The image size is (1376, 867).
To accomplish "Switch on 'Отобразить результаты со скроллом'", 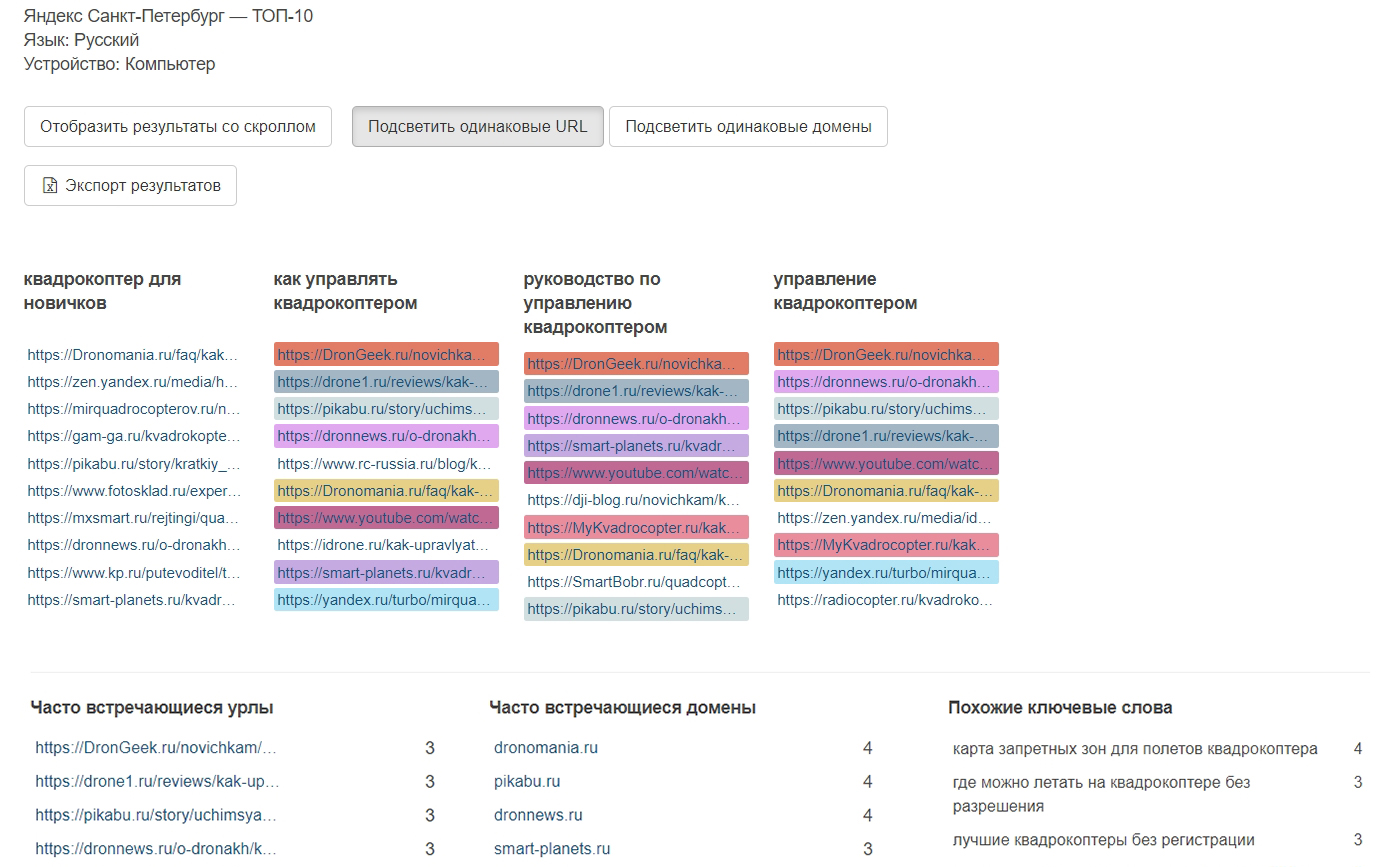I will (x=178, y=127).
